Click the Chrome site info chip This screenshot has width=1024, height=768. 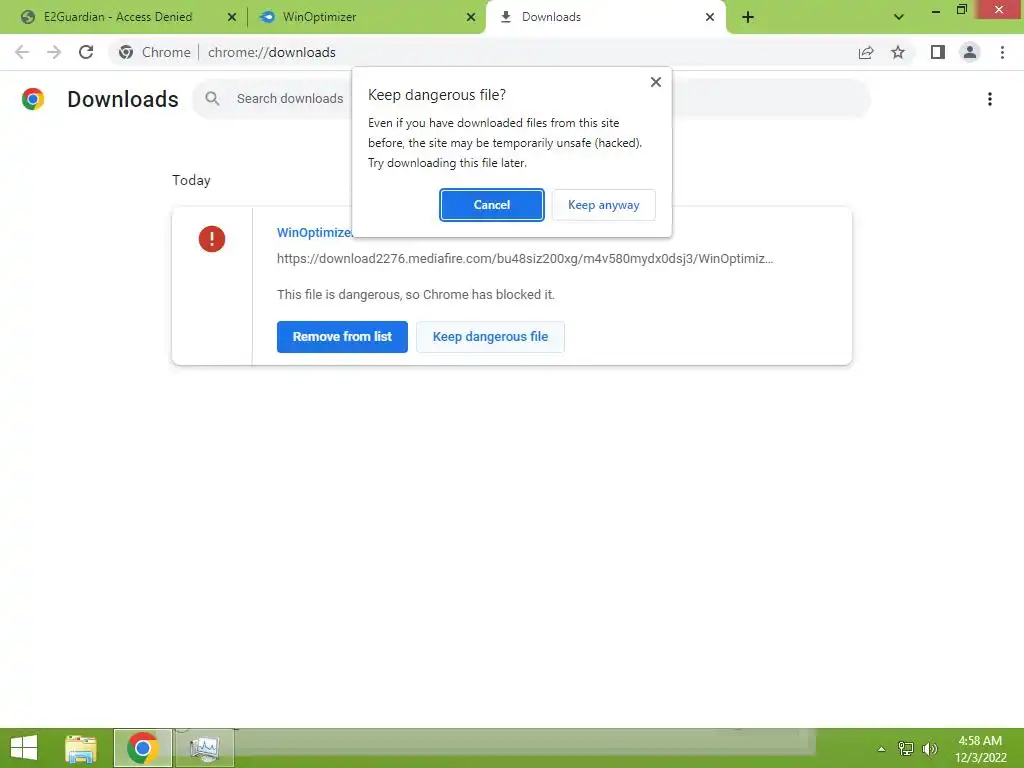[154, 52]
